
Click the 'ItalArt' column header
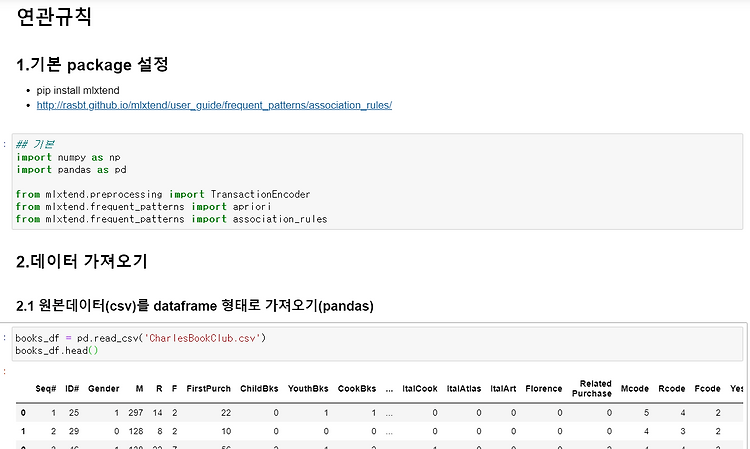click(503, 389)
